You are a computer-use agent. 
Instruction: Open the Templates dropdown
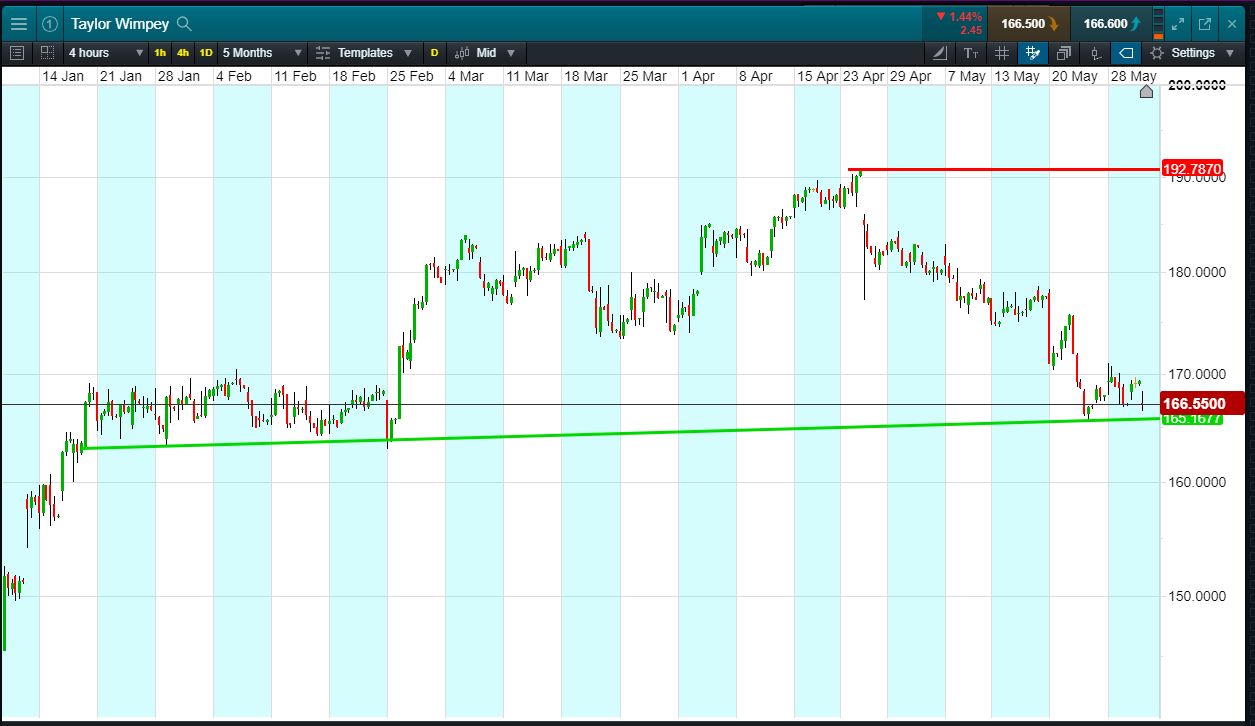pos(365,53)
